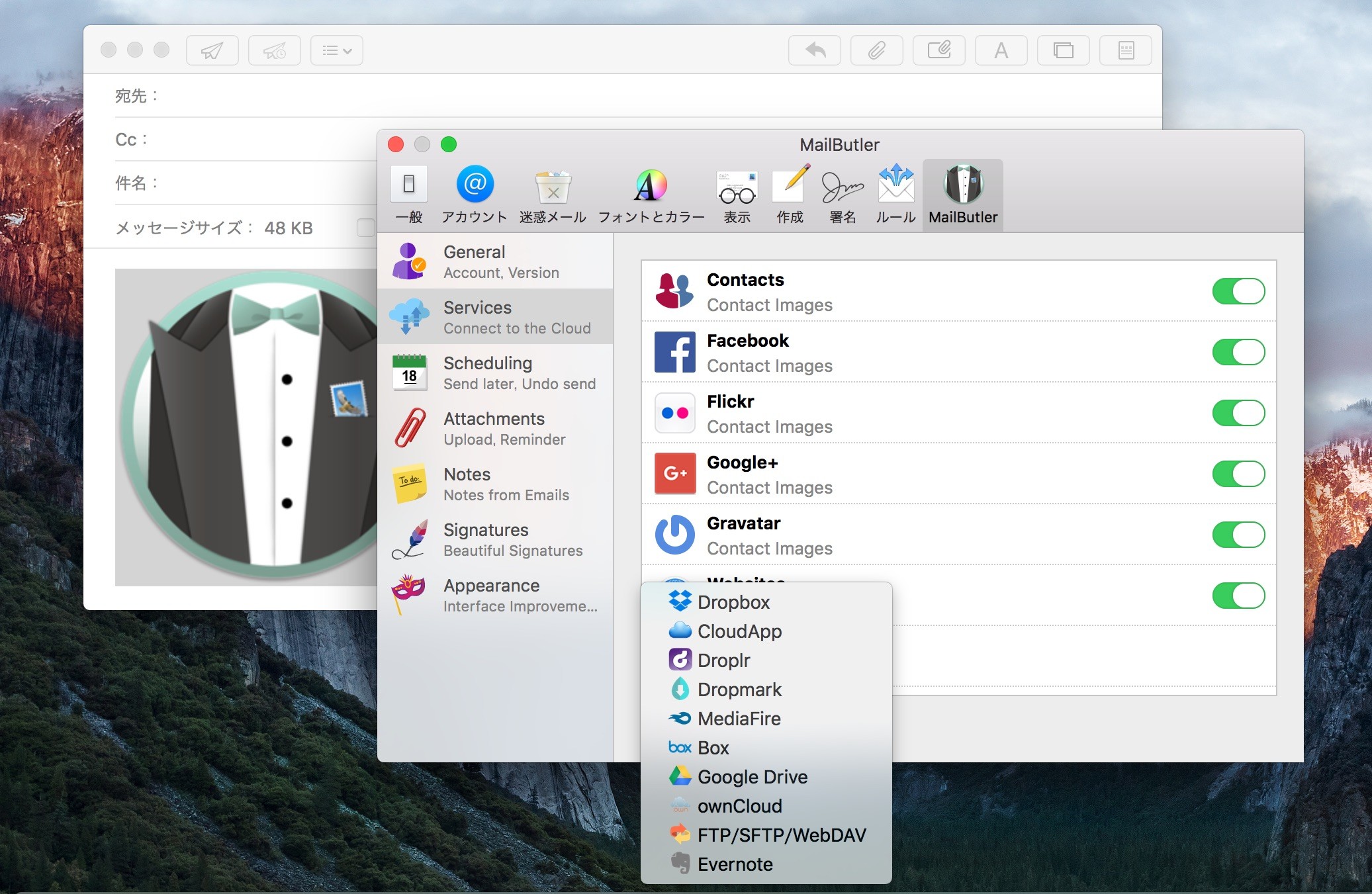Open the 迷惑メール junk mail preferences
Image resolution: width=1372 pixels, height=894 pixels.
coord(553,186)
